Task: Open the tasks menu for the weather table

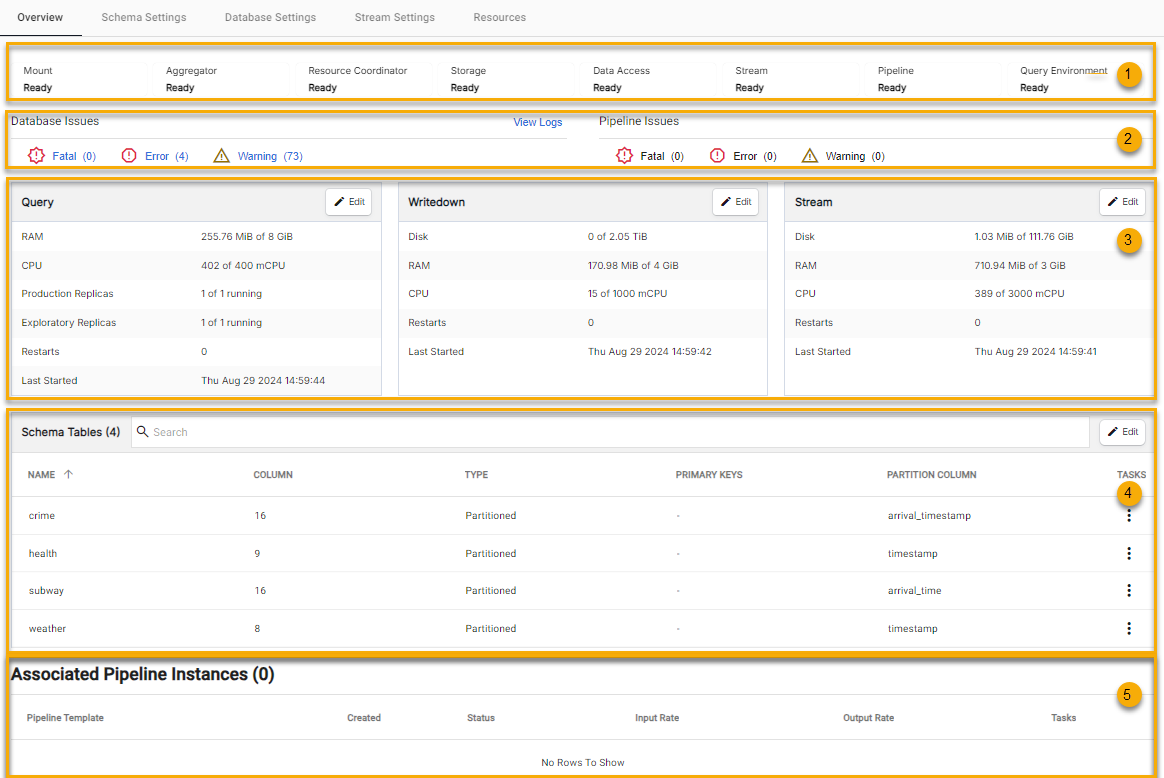Action: [x=1129, y=628]
